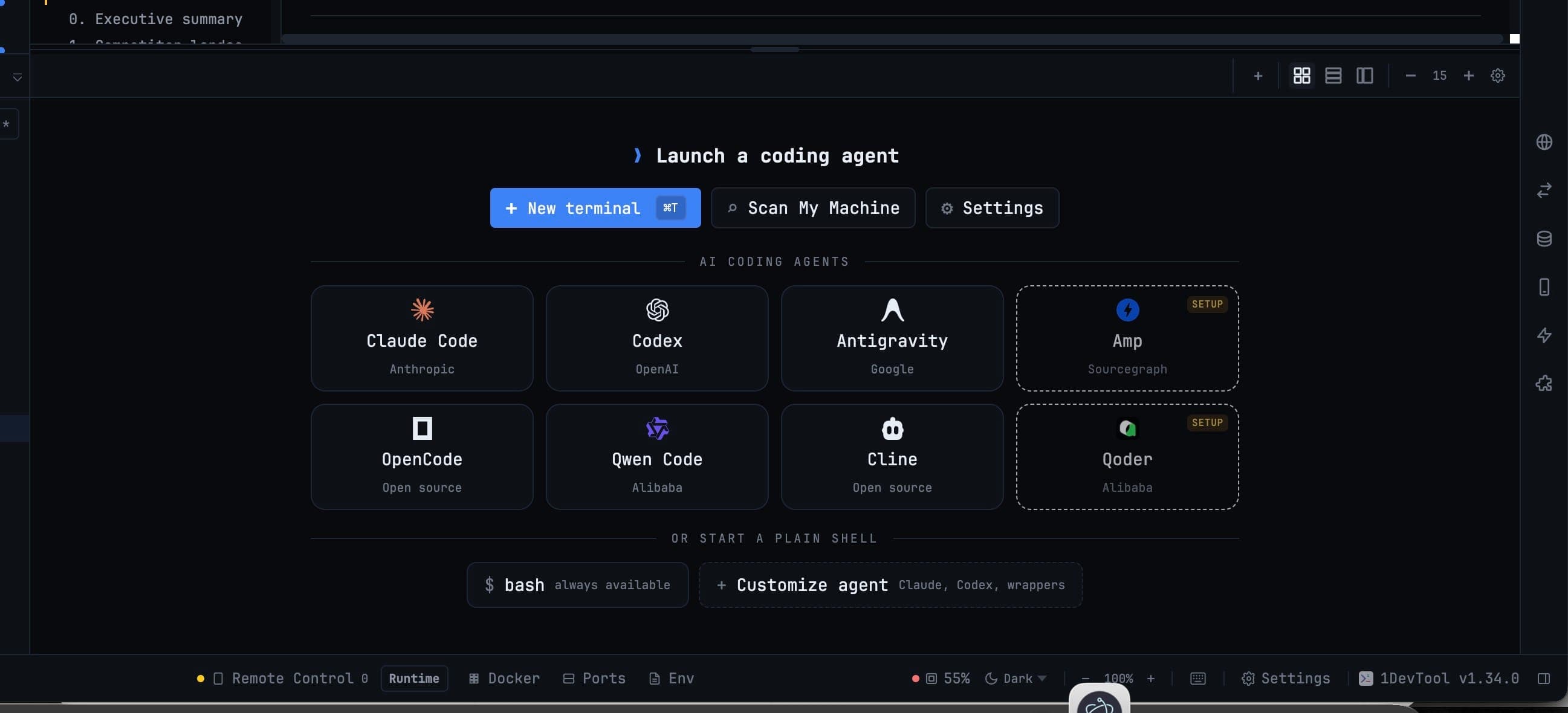Open the database panel in right sidebar

1544,239
